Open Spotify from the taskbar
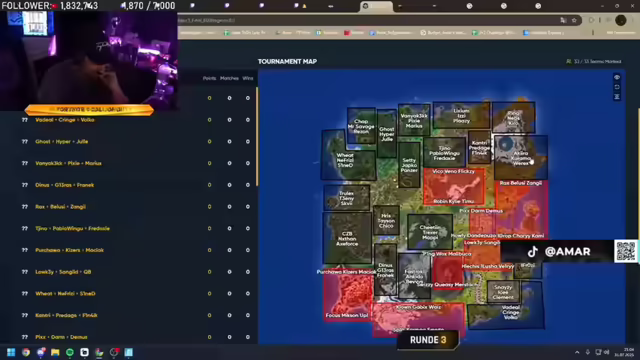Viewport: 640px width, 360px height. coord(70,352)
